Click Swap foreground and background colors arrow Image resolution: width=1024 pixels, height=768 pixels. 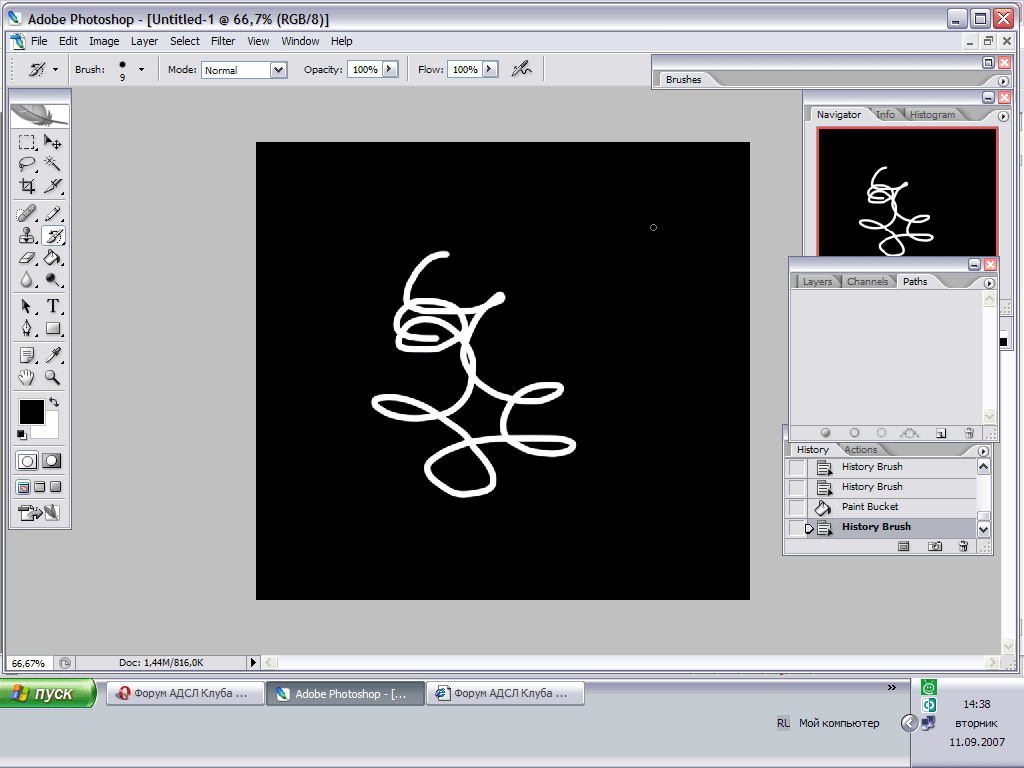point(54,402)
